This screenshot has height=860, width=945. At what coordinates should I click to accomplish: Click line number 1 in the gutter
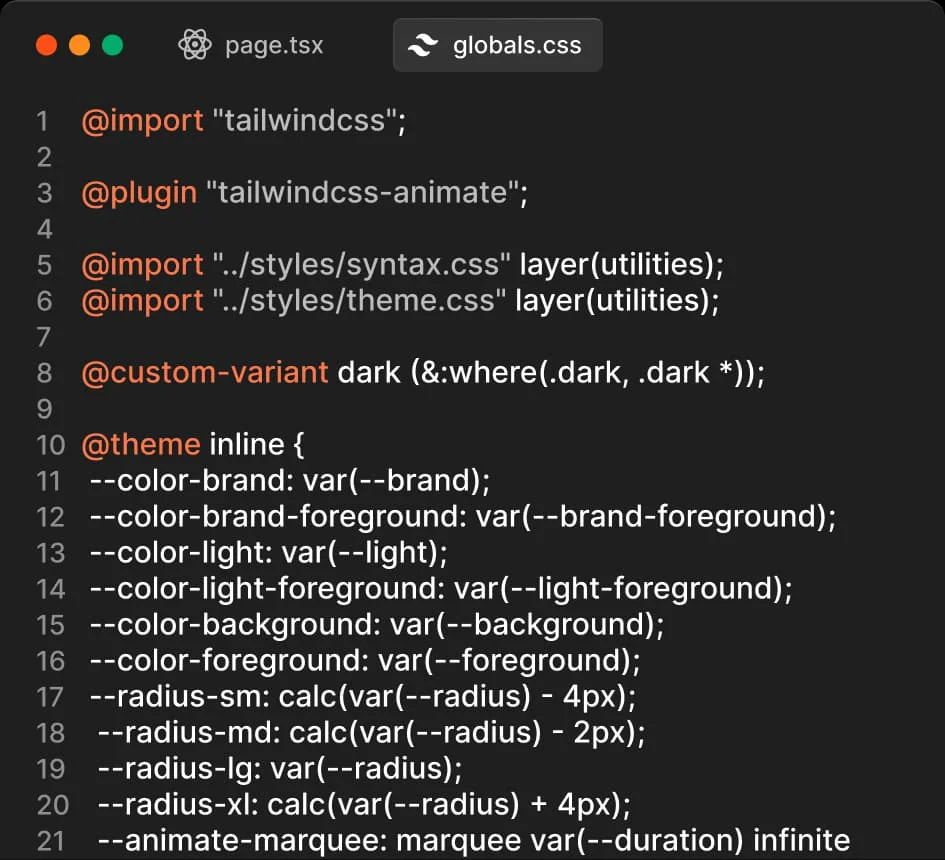click(x=42, y=120)
